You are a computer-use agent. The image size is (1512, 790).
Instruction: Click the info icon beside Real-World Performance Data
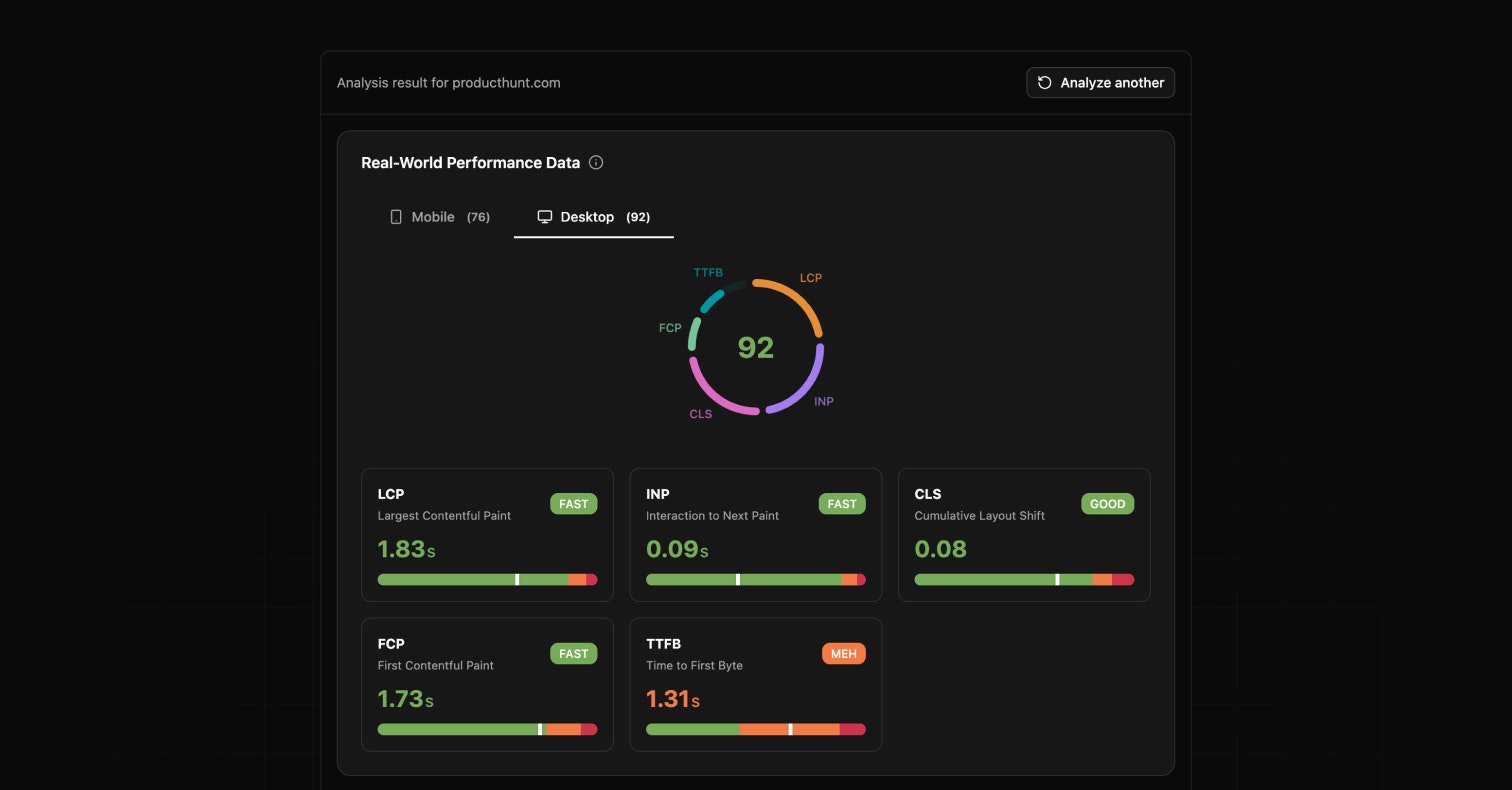596,163
